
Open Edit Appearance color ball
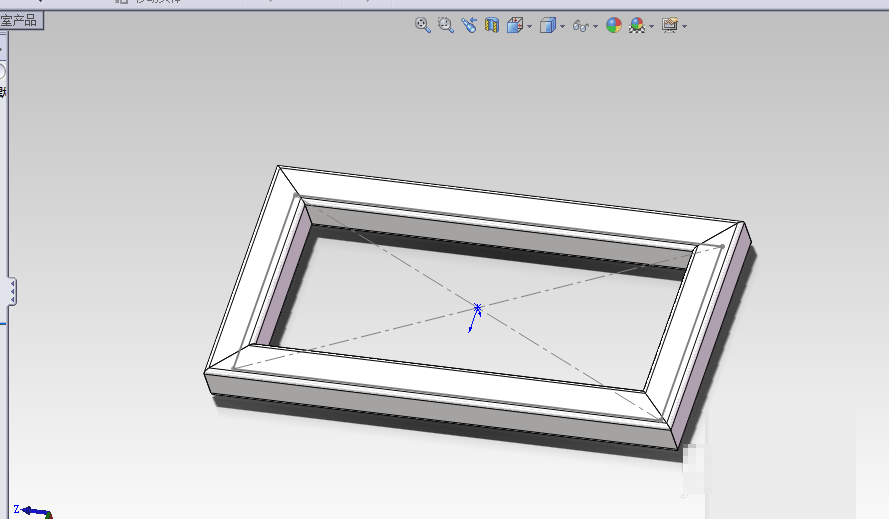[613, 25]
